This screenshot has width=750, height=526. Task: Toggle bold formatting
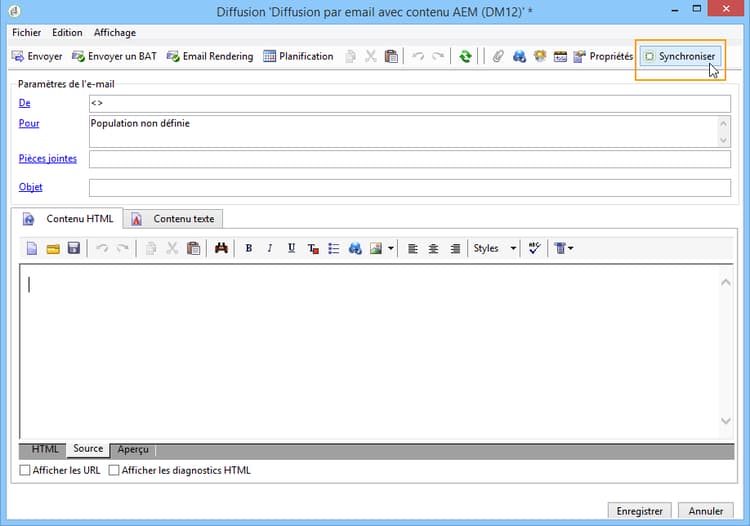[x=249, y=248]
